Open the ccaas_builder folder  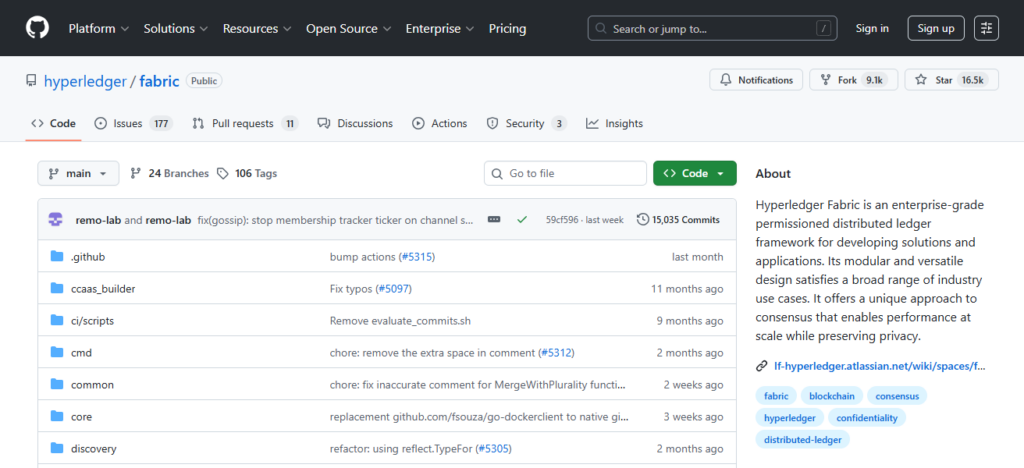click(103, 289)
